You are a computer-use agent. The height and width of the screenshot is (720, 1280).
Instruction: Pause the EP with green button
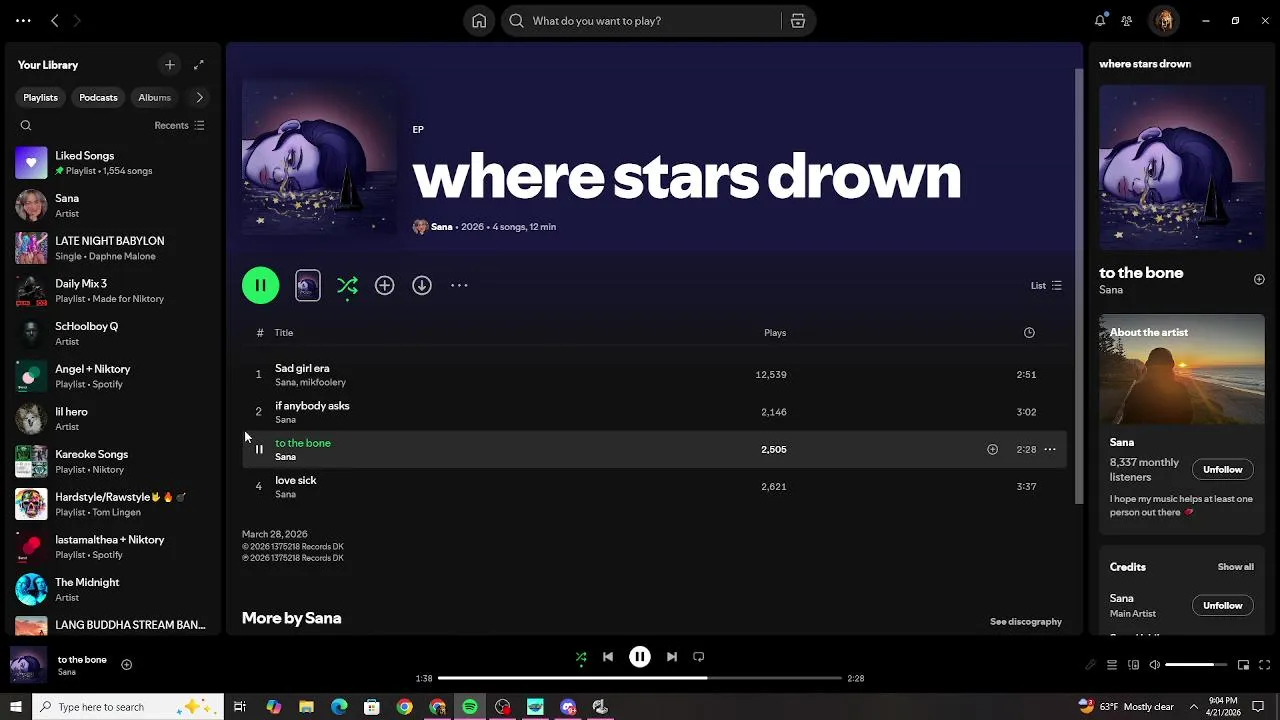[x=260, y=286]
